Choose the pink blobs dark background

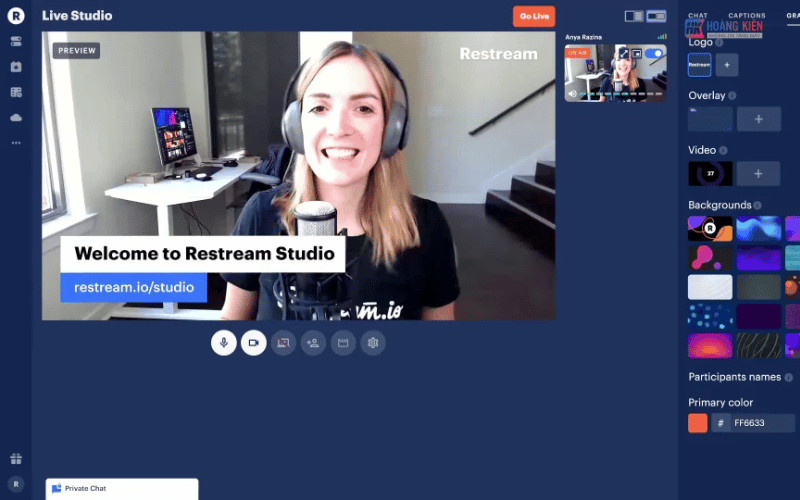[710, 258]
